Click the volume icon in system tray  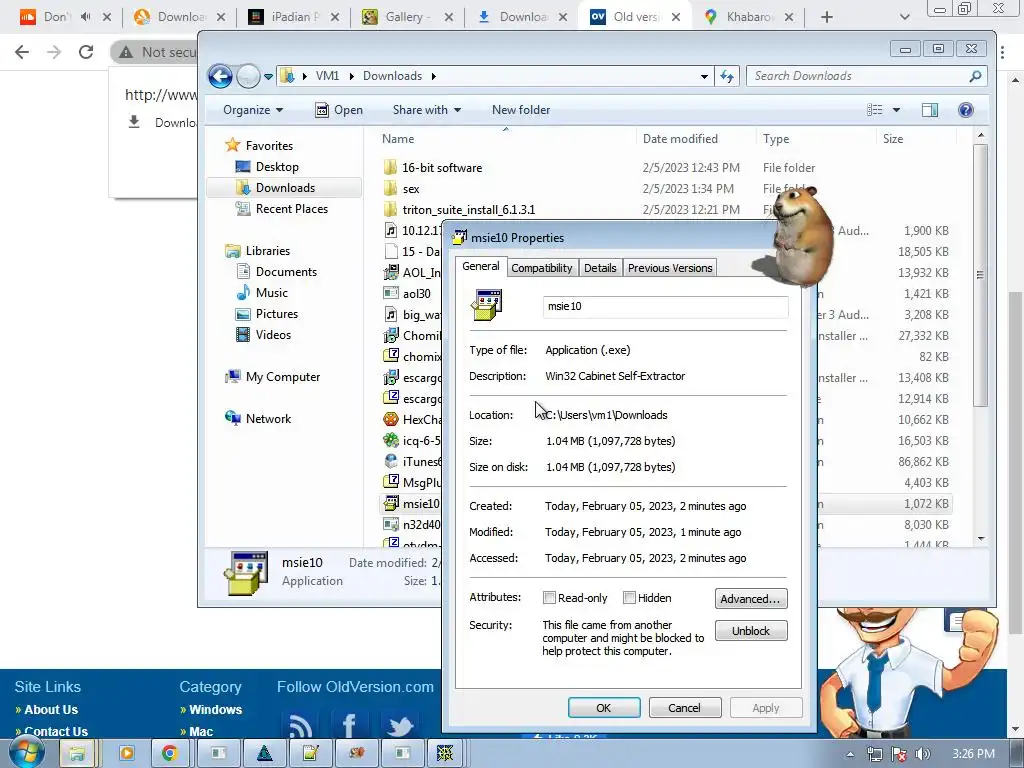point(923,754)
